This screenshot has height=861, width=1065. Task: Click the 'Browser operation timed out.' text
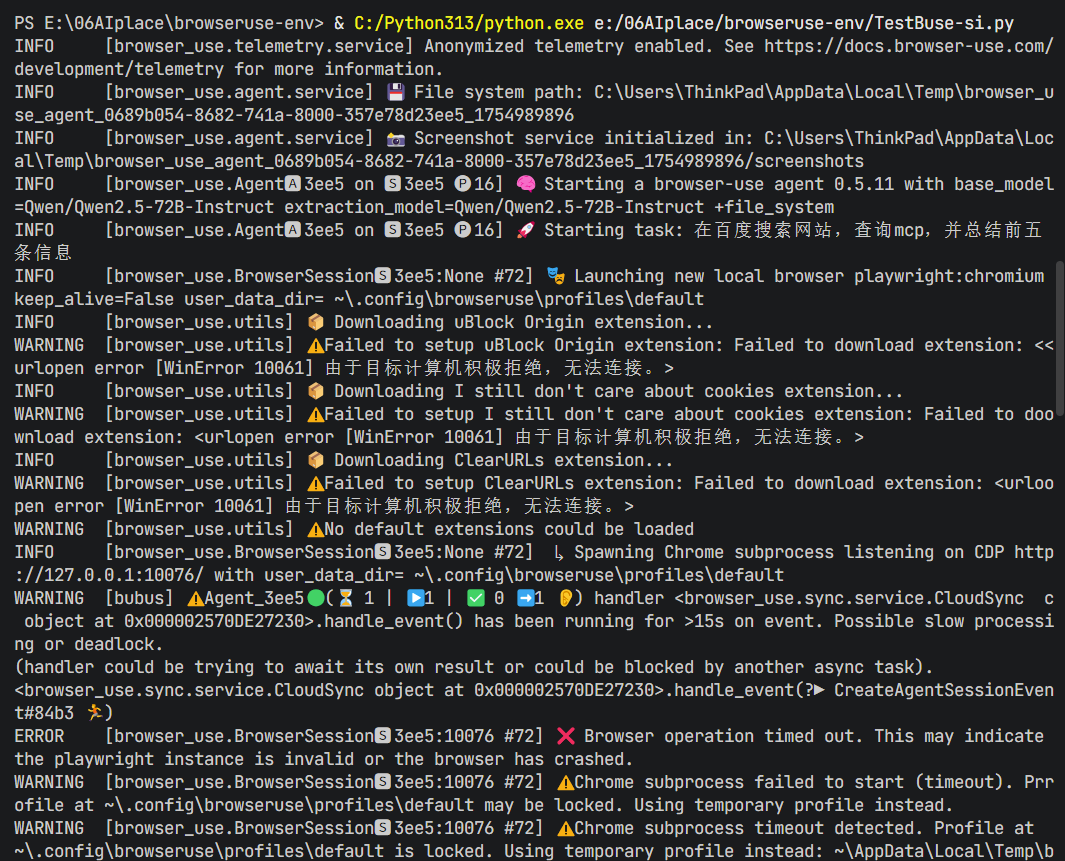click(x=723, y=737)
